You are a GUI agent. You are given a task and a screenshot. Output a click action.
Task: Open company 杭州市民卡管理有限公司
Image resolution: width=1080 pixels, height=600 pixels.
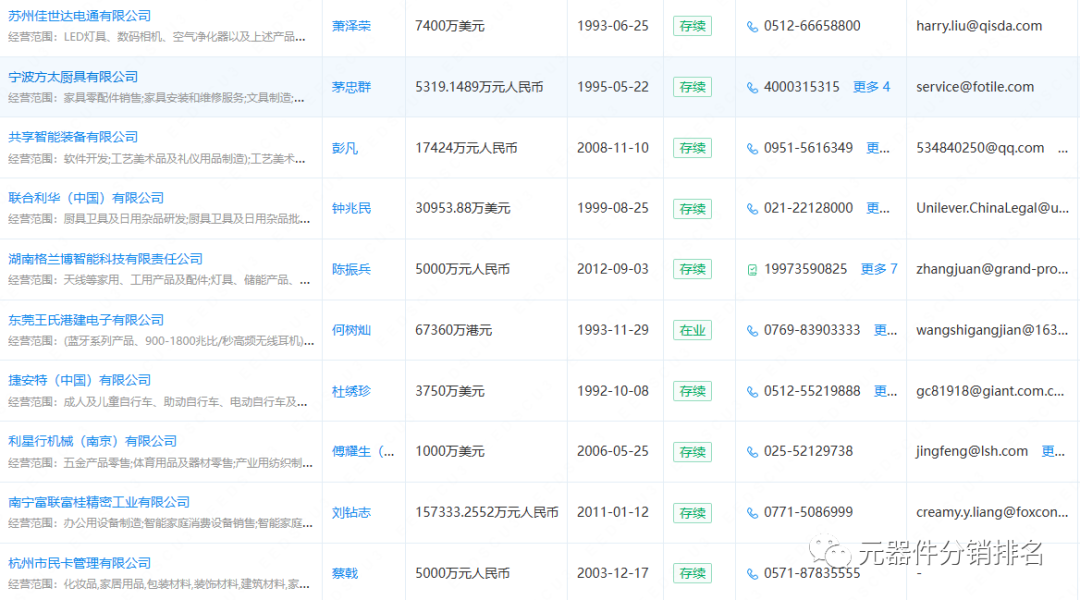click(79, 563)
